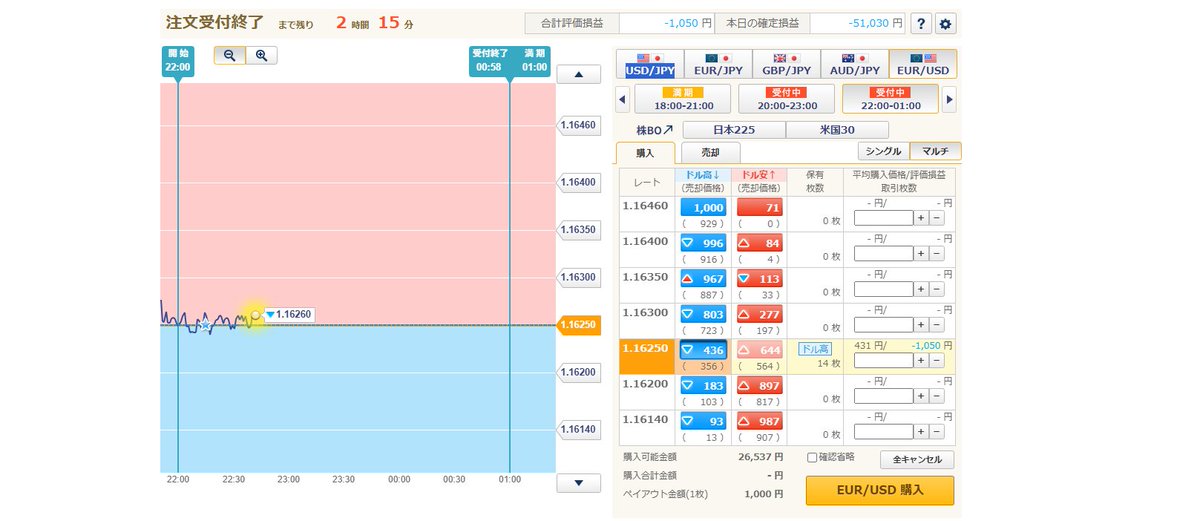Increase quantity with plus at rate 1.16200
The height and width of the screenshot is (521, 1200).
(921, 396)
